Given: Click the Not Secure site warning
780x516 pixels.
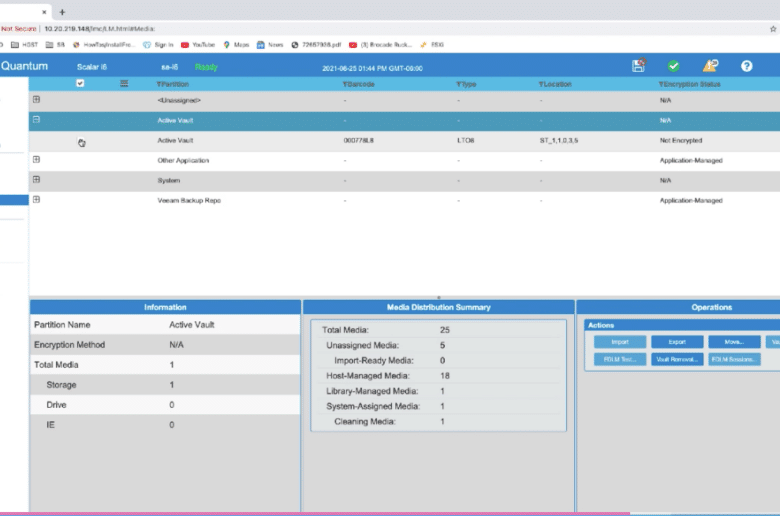Looking at the screenshot, I should (x=18, y=29).
